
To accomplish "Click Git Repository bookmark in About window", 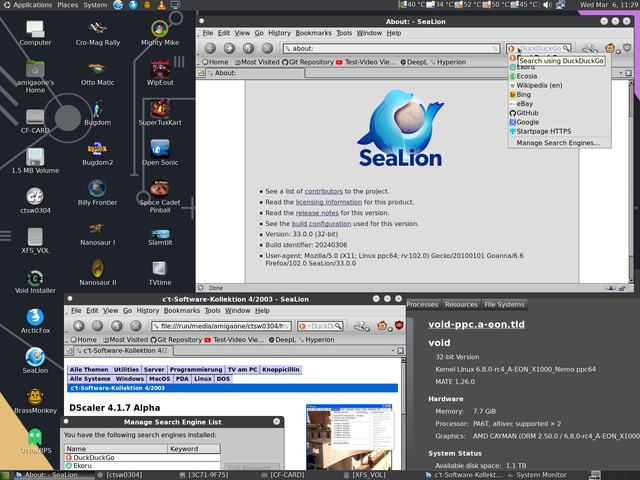I will click(x=308, y=62).
